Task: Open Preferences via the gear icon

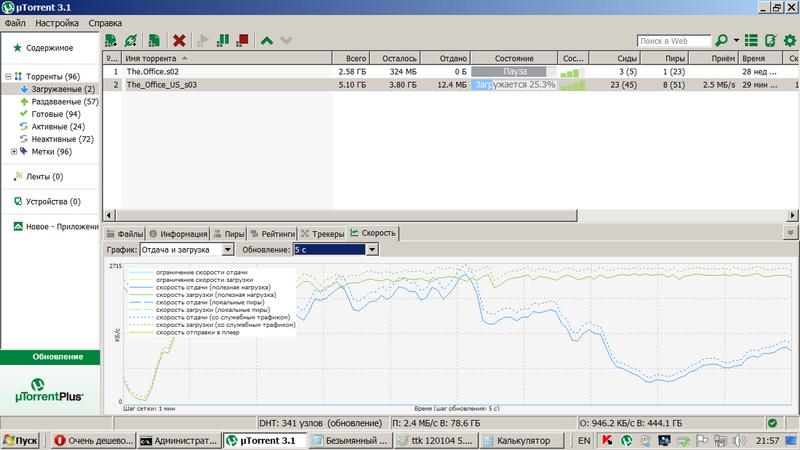Action: tap(790, 40)
